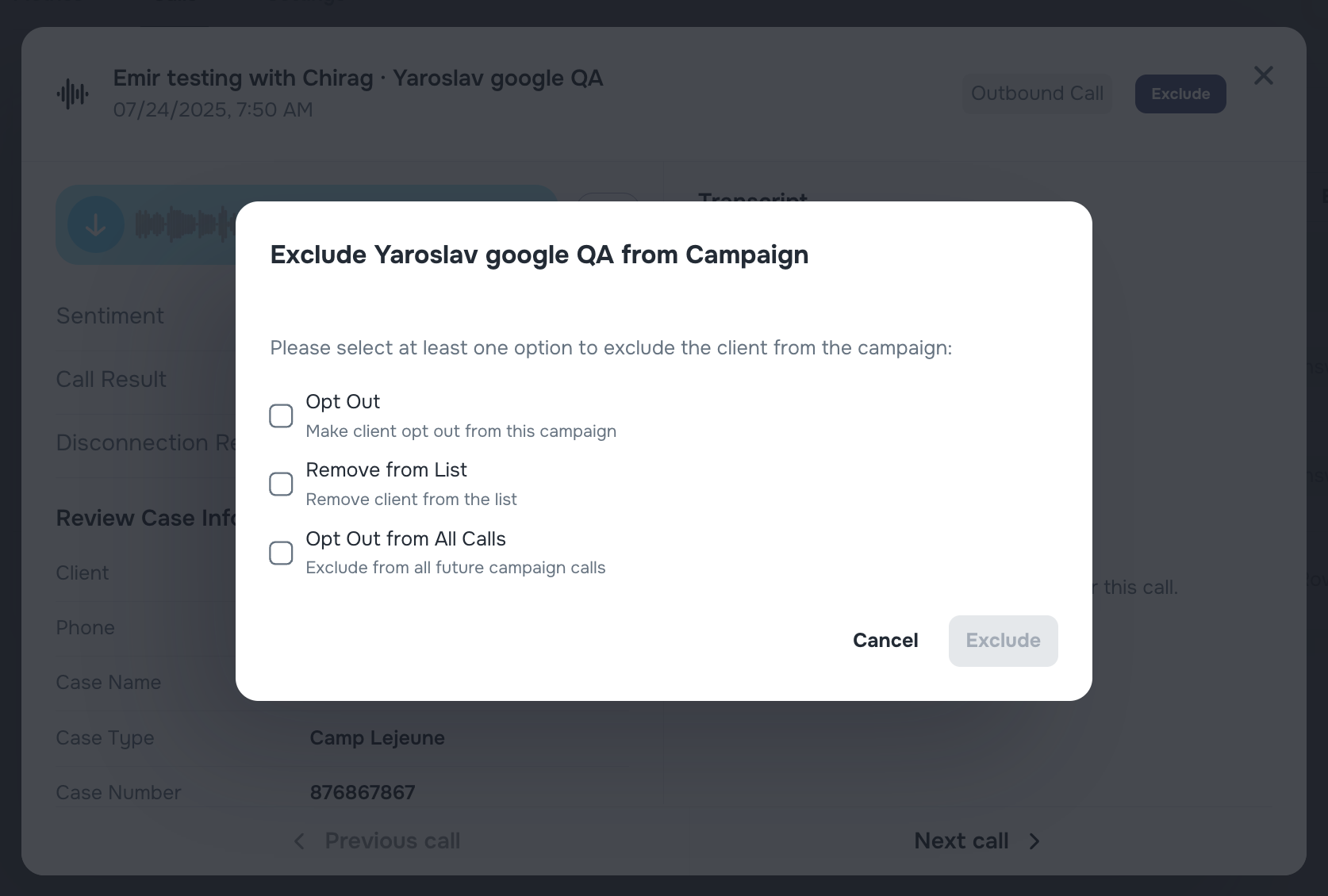Click the Sentiment row label
This screenshot has width=1328, height=896.
(109, 315)
